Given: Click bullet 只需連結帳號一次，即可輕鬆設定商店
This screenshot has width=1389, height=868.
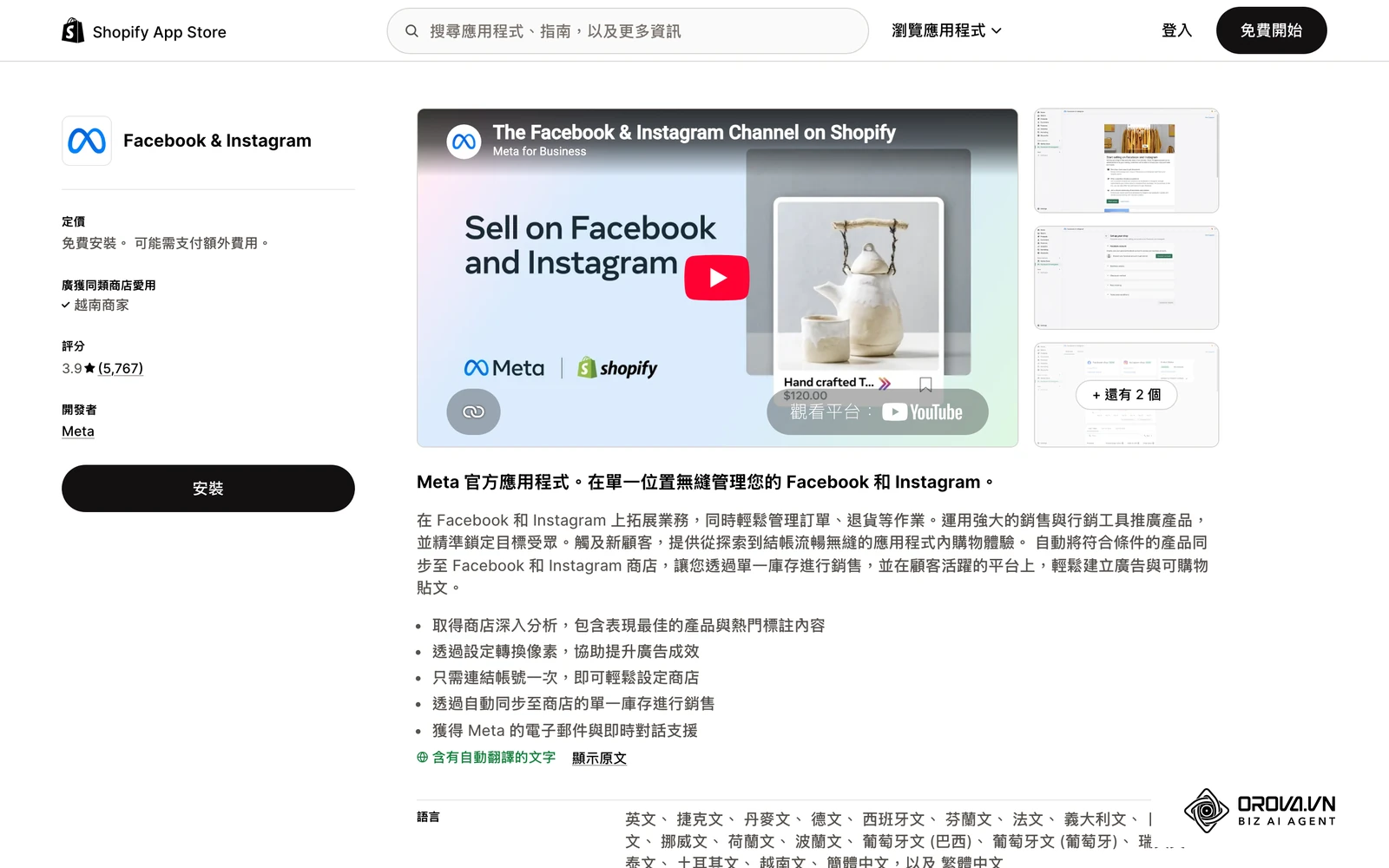Looking at the screenshot, I should [x=566, y=677].
